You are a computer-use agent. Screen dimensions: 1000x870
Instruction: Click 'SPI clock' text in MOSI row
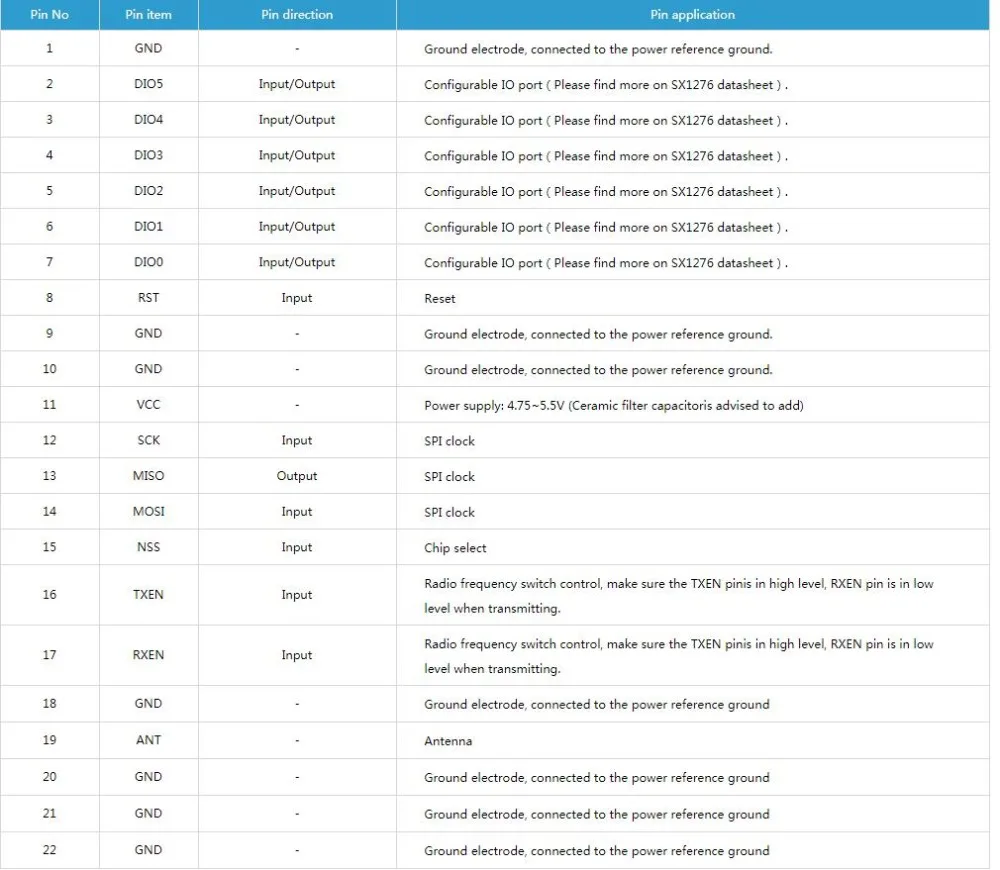tap(450, 513)
